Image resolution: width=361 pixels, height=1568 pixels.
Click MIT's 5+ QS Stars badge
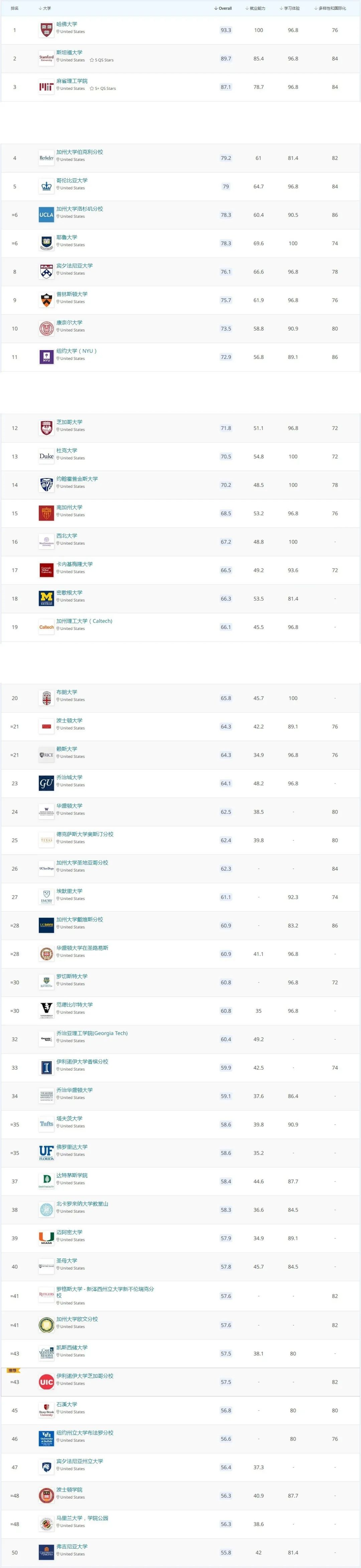point(103,89)
